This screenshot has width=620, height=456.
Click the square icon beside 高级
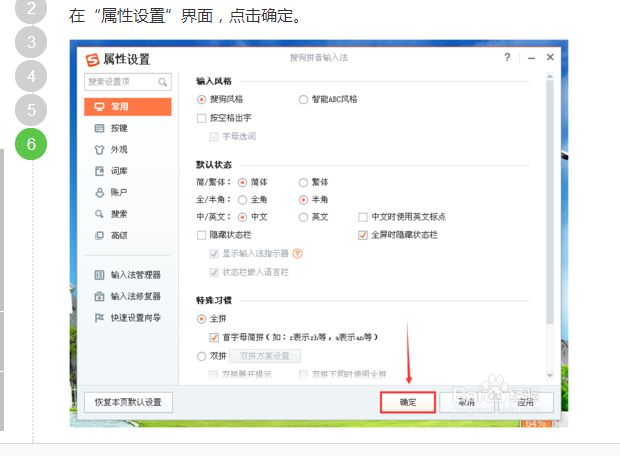coord(99,235)
